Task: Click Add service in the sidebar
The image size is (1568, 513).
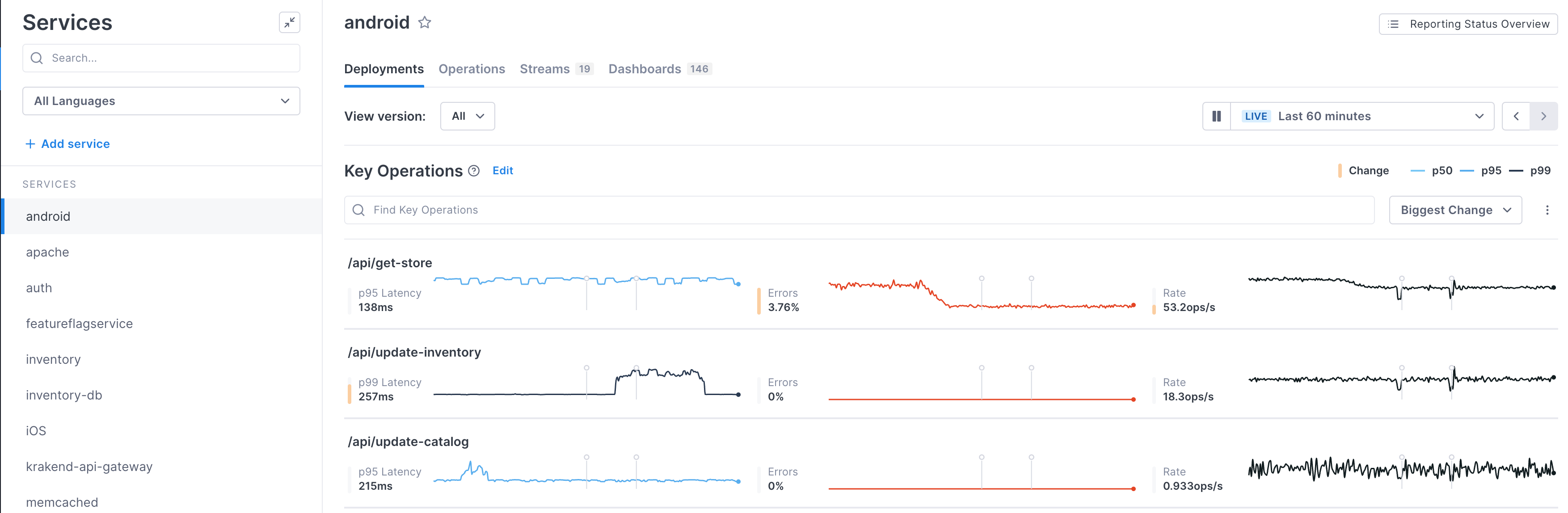Action: (67, 143)
